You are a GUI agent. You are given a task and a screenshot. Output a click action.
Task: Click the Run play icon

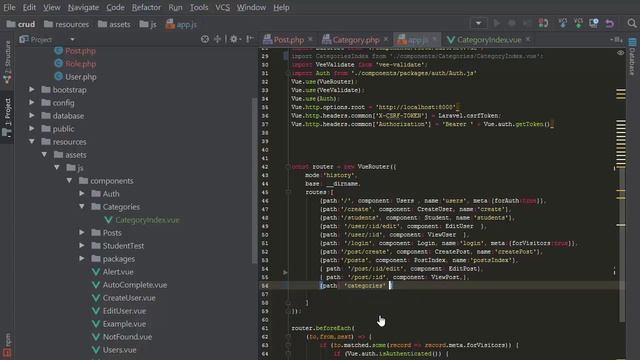[x=497, y=23]
